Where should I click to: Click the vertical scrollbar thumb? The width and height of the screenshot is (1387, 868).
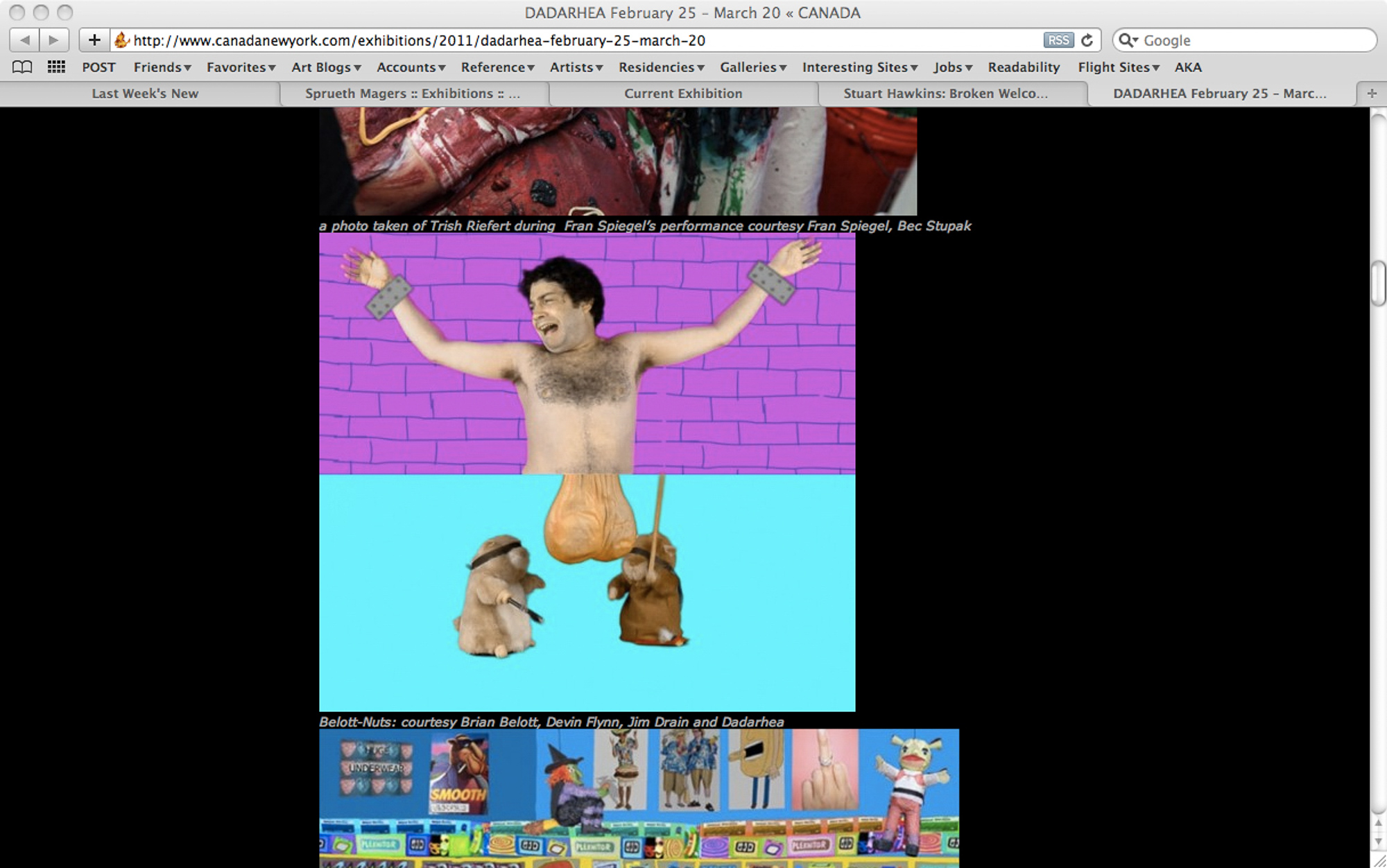point(1378,284)
